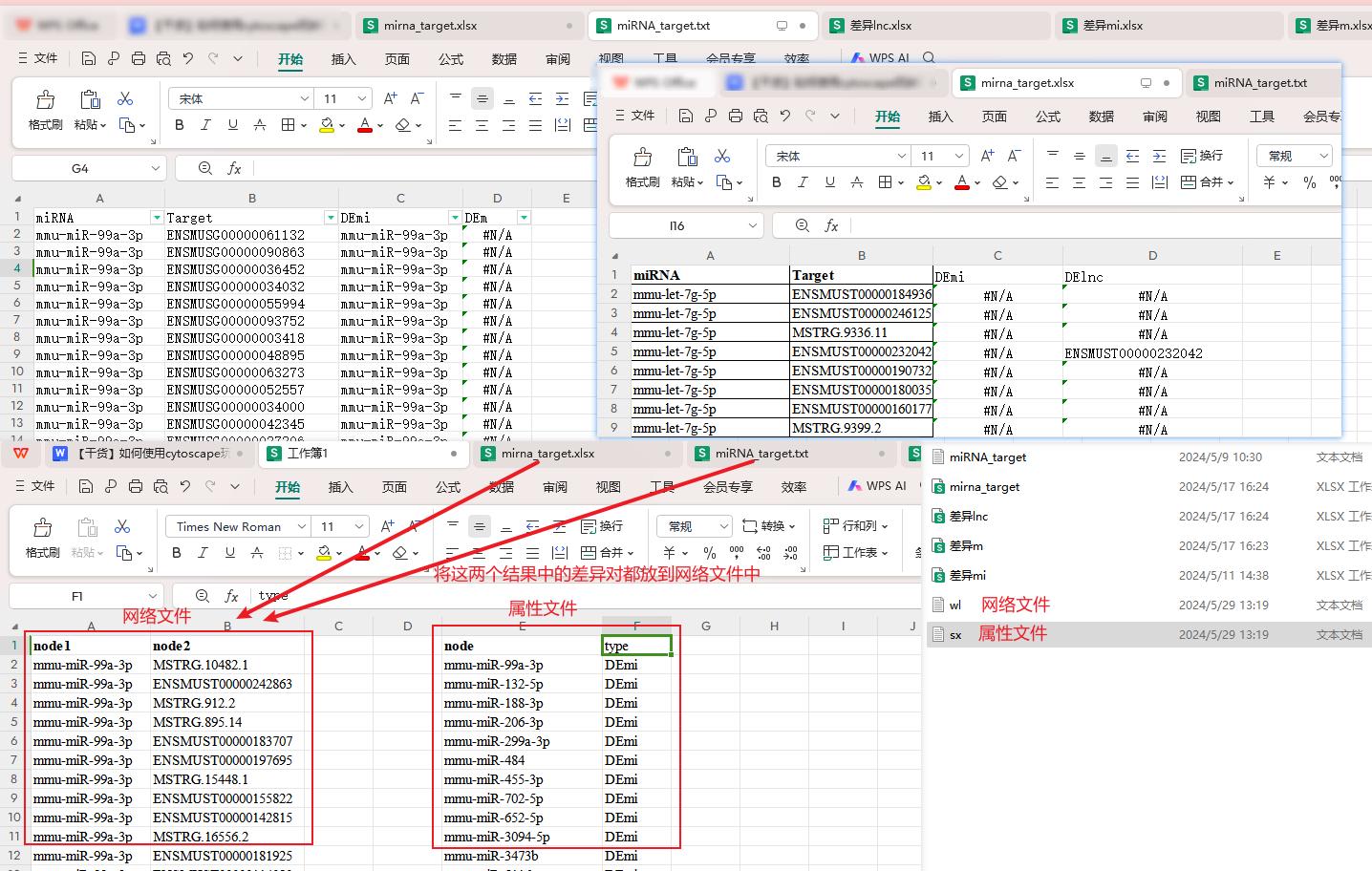1372x871 pixels.
Task: Toggle italic in the ribbon above I16 name box
Action: coord(803,181)
